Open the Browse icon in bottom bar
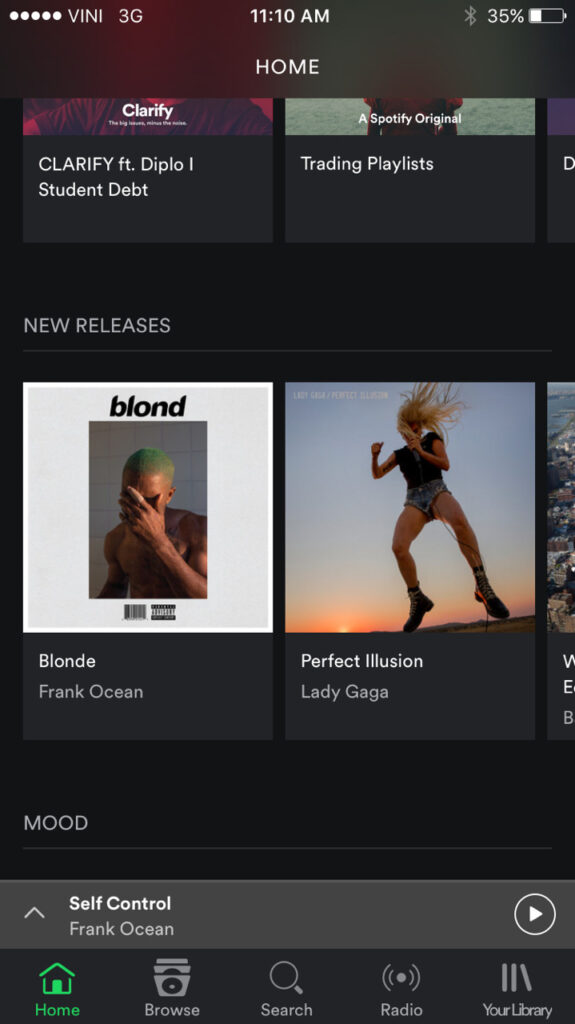This screenshot has height=1024, width=575. point(172,977)
